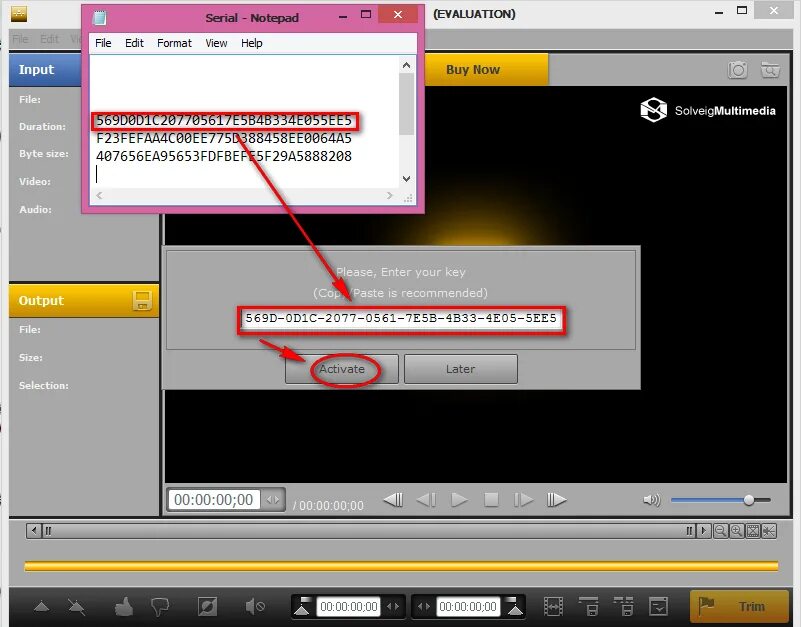801x627 pixels.
Task: Click Notepad vertical scroll up arrow
Action: [x=406, y=65]
